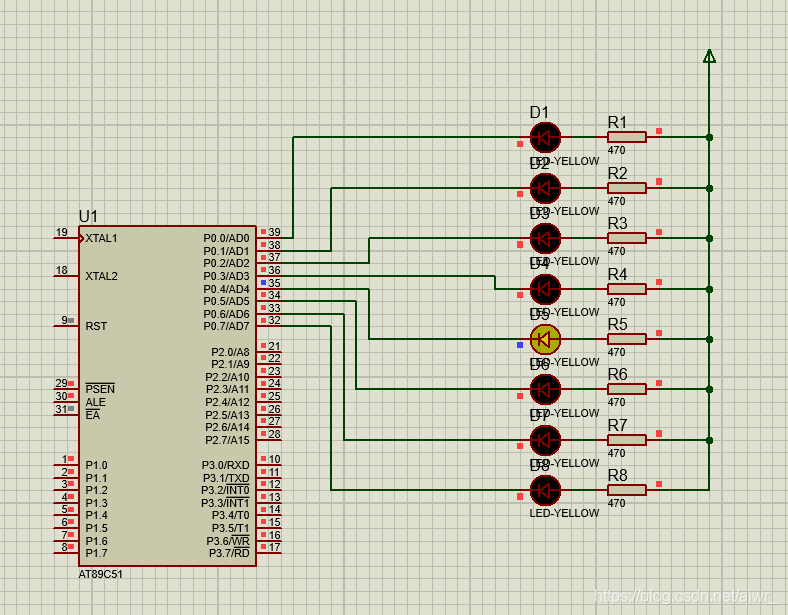
Task: Click the R2 resistor body
Action: point(627,188)
